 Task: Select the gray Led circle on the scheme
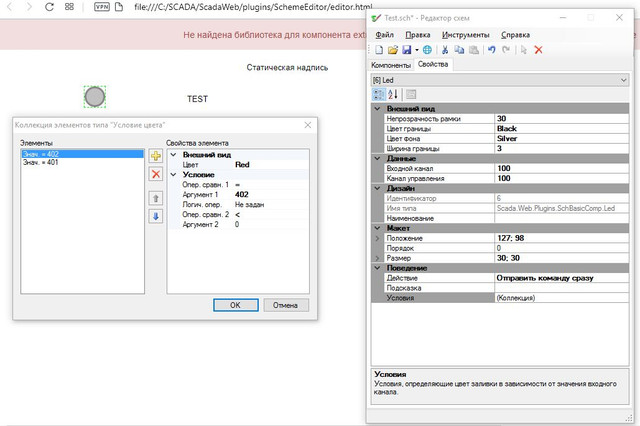pos(95,97)
